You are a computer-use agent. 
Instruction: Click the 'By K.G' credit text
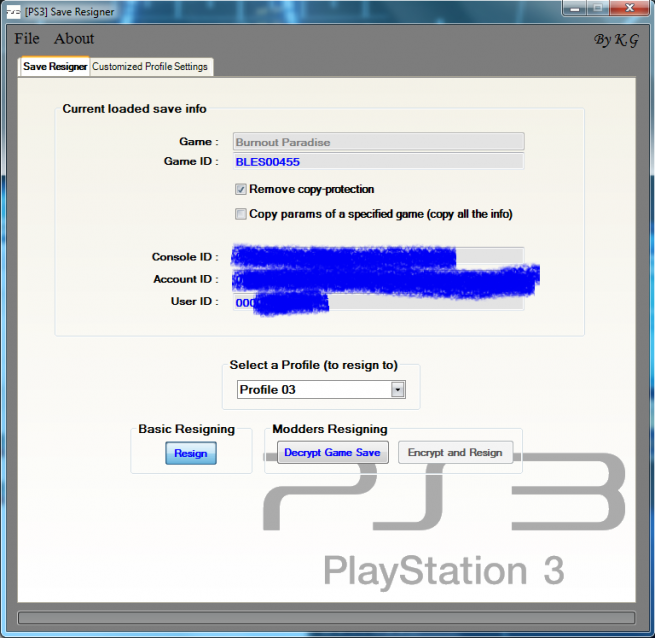click(617, 40)
